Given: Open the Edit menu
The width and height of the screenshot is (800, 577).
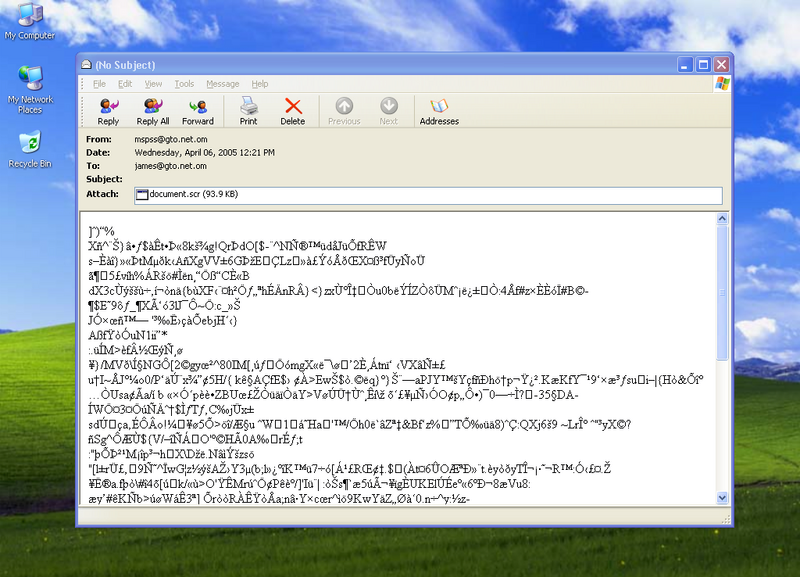Looking at the screenshot, I should click(x=125, y=84).
